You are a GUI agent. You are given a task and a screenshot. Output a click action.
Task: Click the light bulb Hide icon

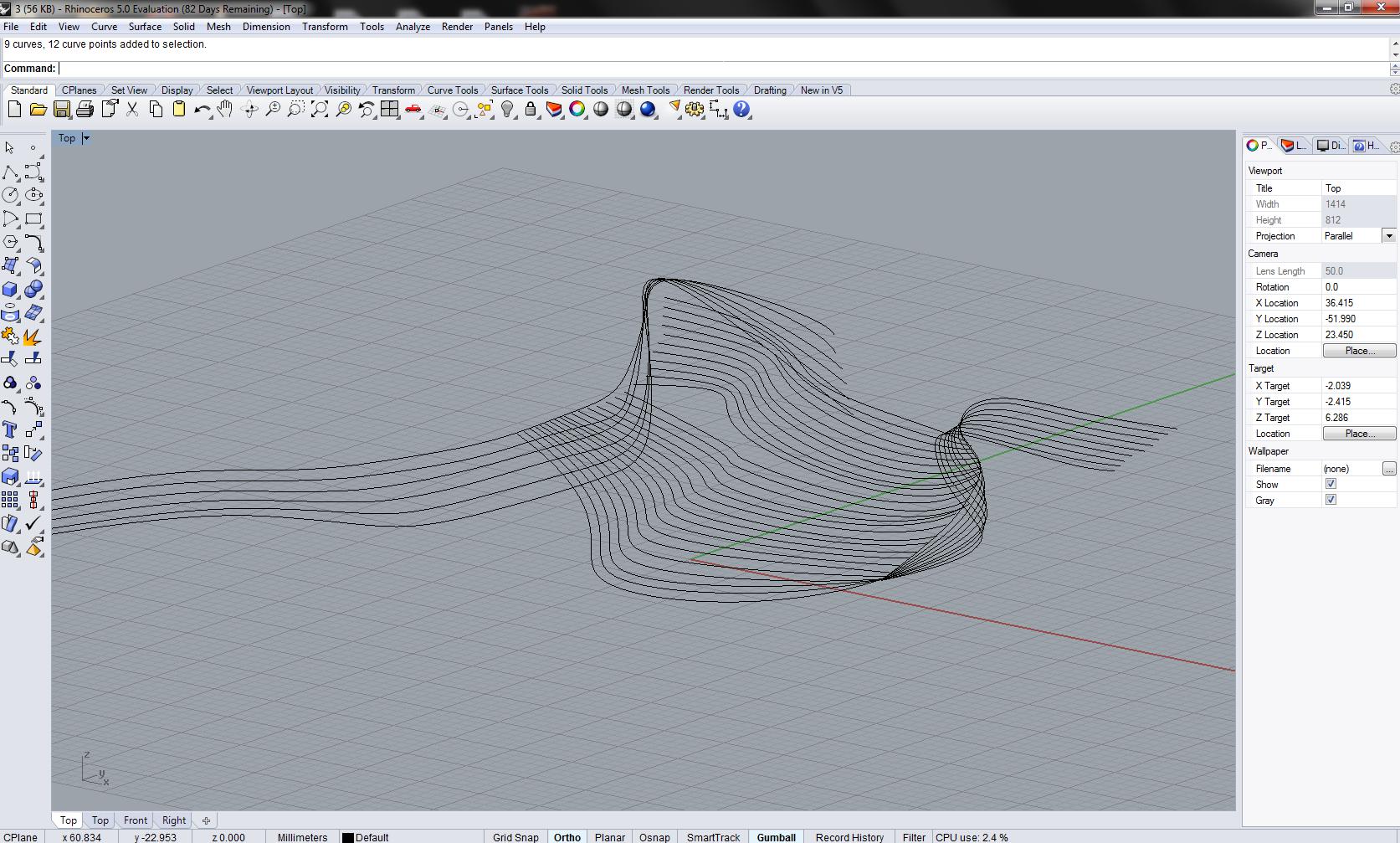507,110
